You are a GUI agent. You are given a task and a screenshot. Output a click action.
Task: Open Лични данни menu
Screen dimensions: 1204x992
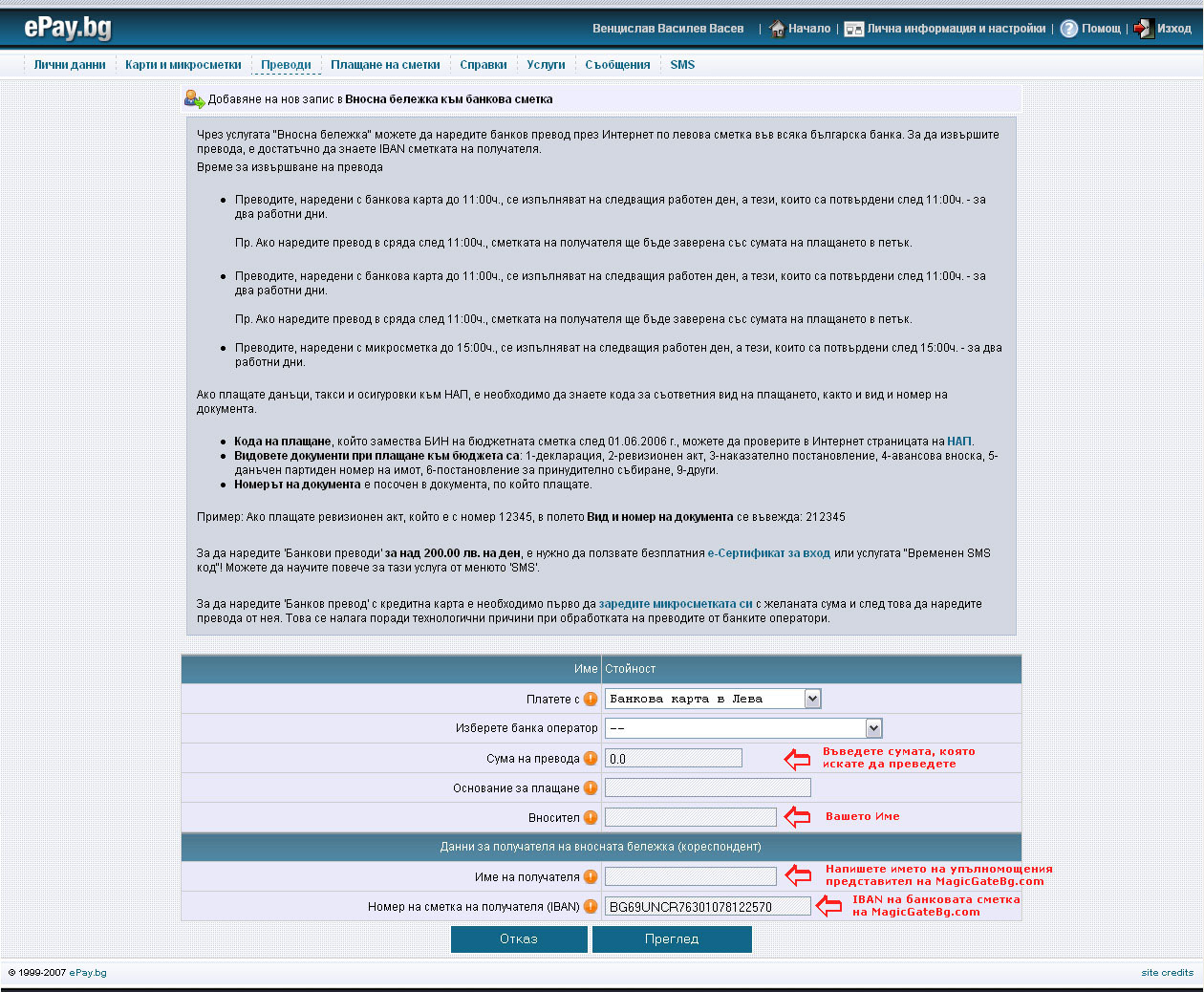[x=70, y=65]
